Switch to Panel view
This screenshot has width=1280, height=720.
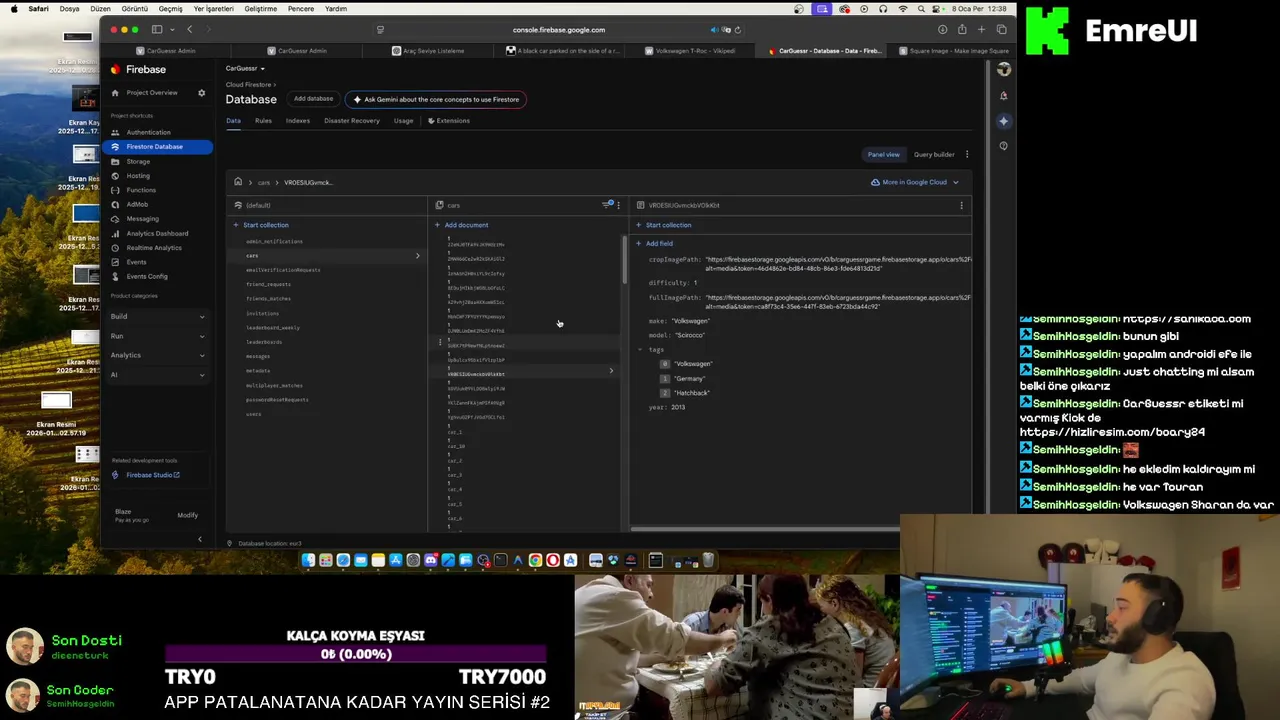(883, 154)
